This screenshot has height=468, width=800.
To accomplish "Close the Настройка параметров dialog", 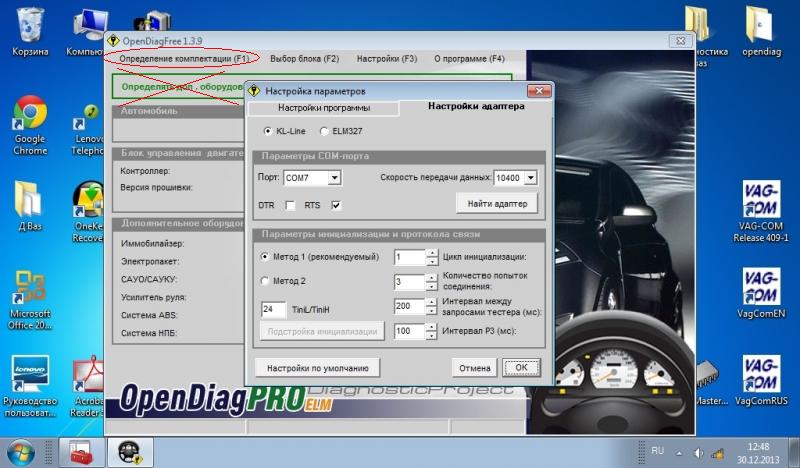I will [539, 91].
